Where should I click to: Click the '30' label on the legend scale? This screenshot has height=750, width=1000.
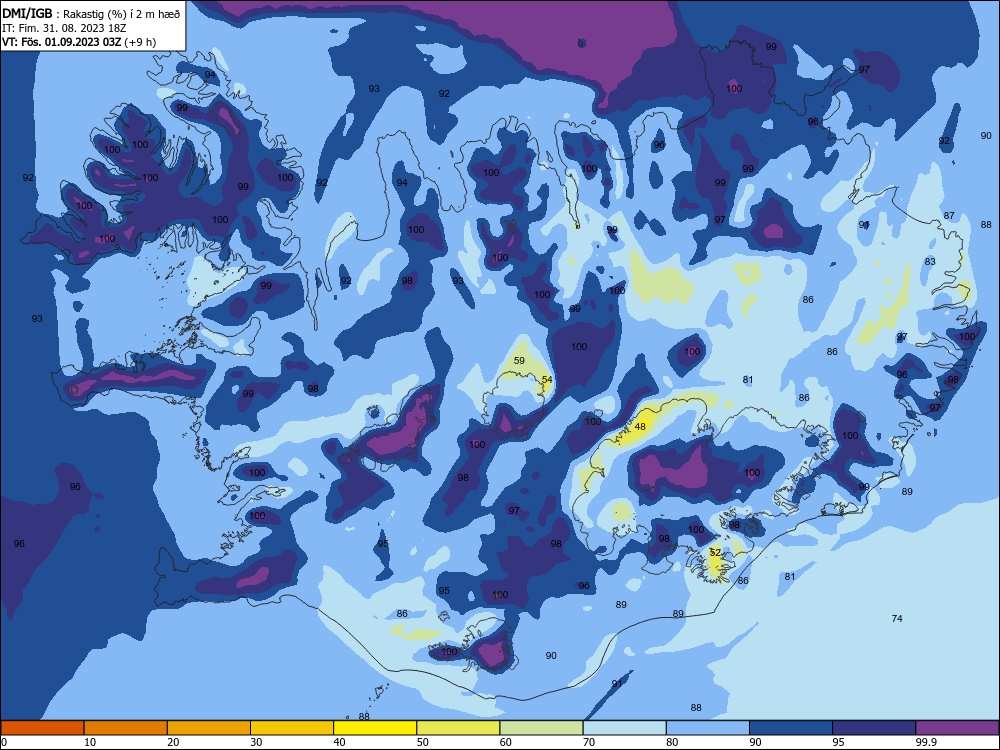[256, 742]
